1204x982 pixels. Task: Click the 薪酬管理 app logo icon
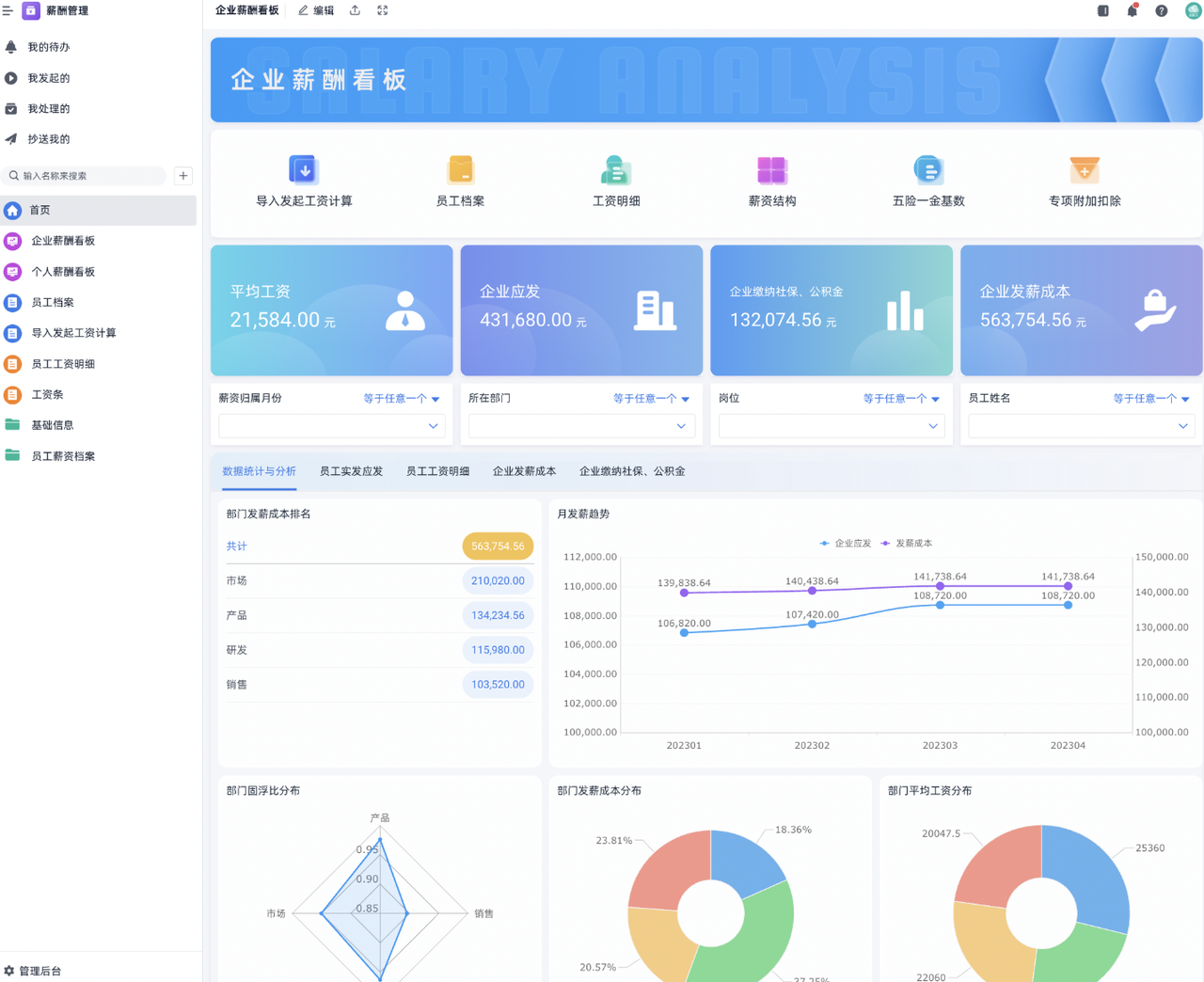point(31,10)
